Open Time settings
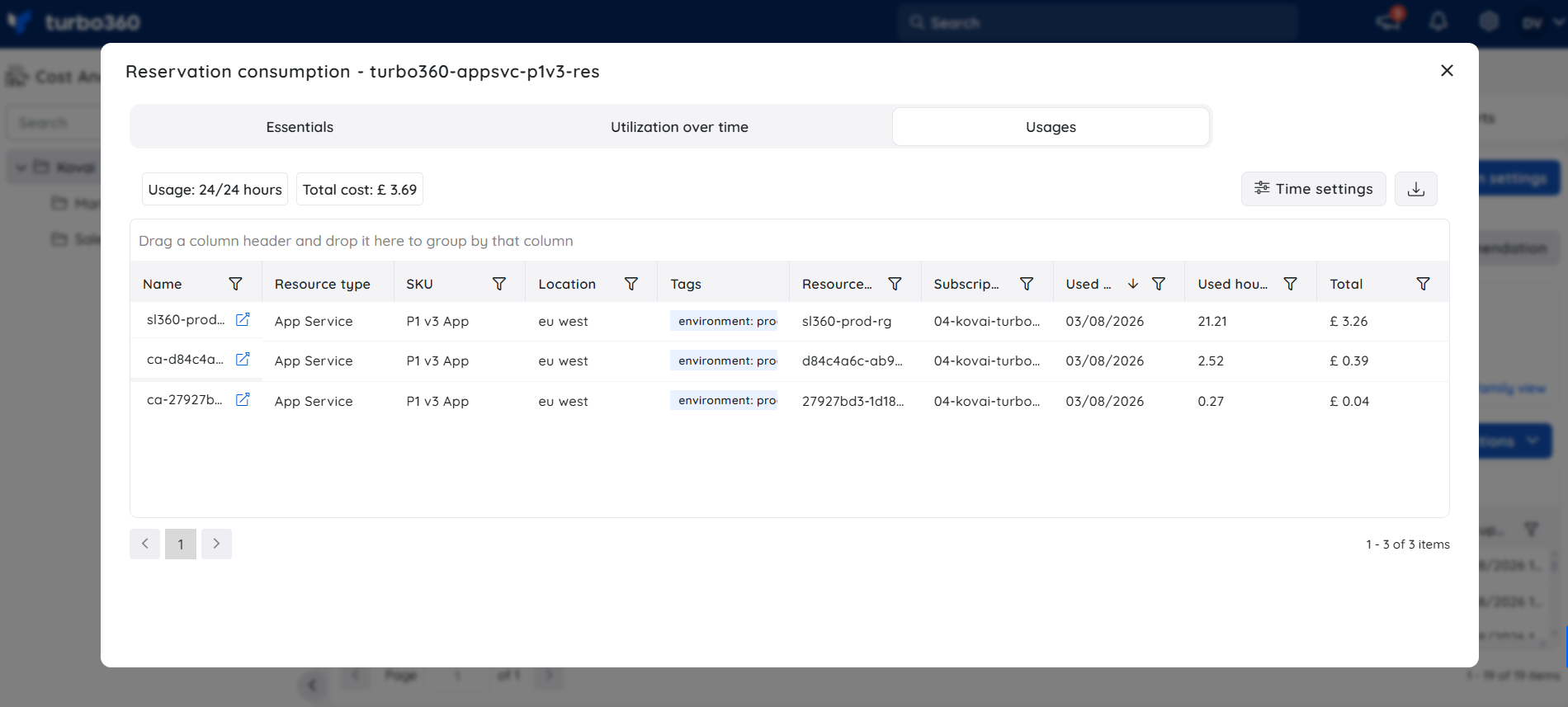The width and height of the screenshot is (1568, 707). (x=1314, y=189)
